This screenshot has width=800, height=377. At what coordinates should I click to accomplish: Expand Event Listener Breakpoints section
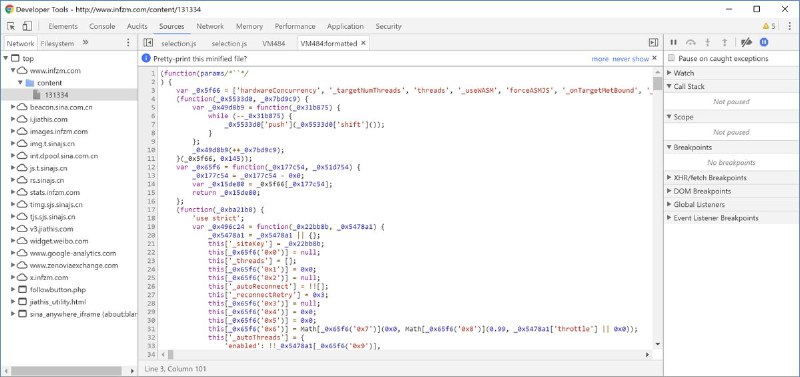click(669, 218)
